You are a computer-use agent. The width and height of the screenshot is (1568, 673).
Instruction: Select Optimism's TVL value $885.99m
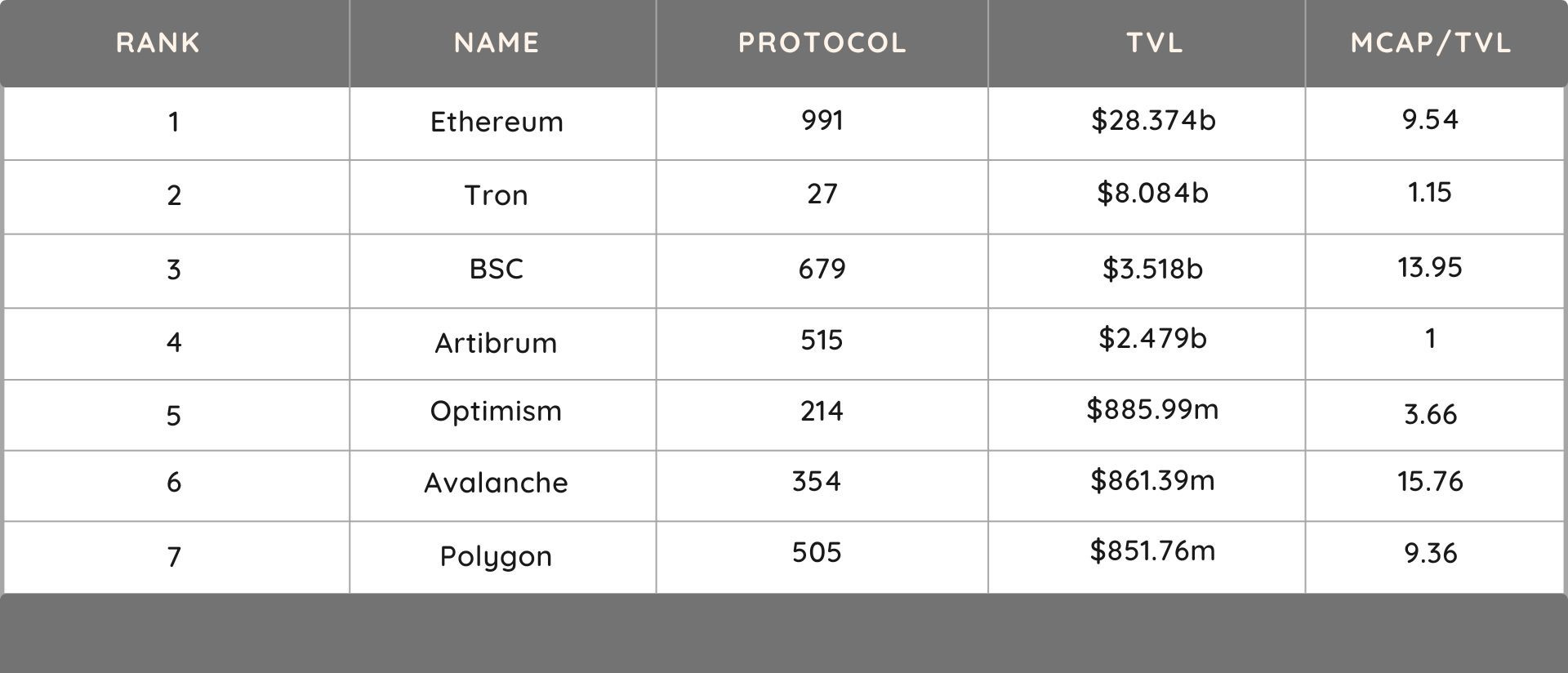[1152, 409]
